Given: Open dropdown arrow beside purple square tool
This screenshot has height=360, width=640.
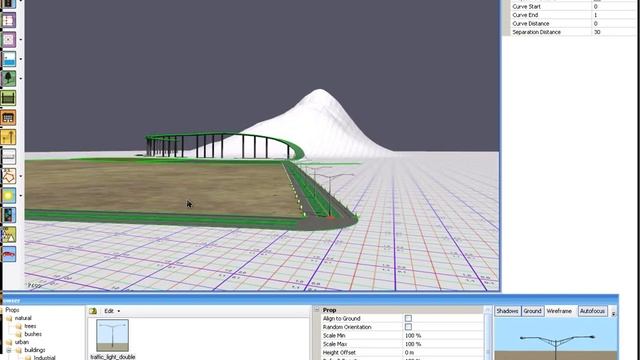Looking at the screenshot, I should coord(21,40).
